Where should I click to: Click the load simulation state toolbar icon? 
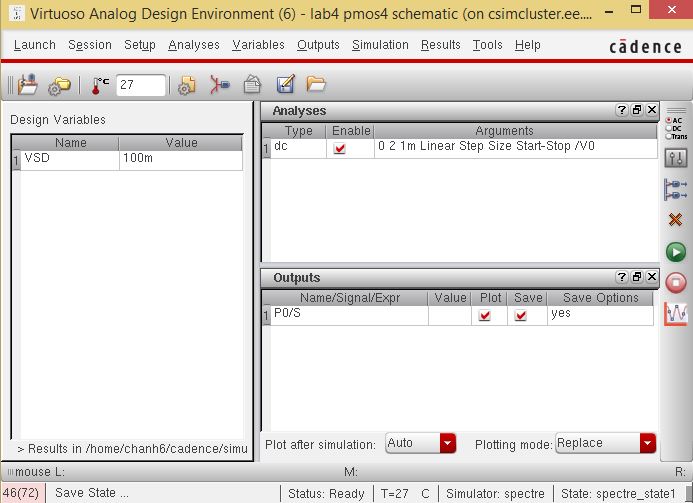coord(27,84)
